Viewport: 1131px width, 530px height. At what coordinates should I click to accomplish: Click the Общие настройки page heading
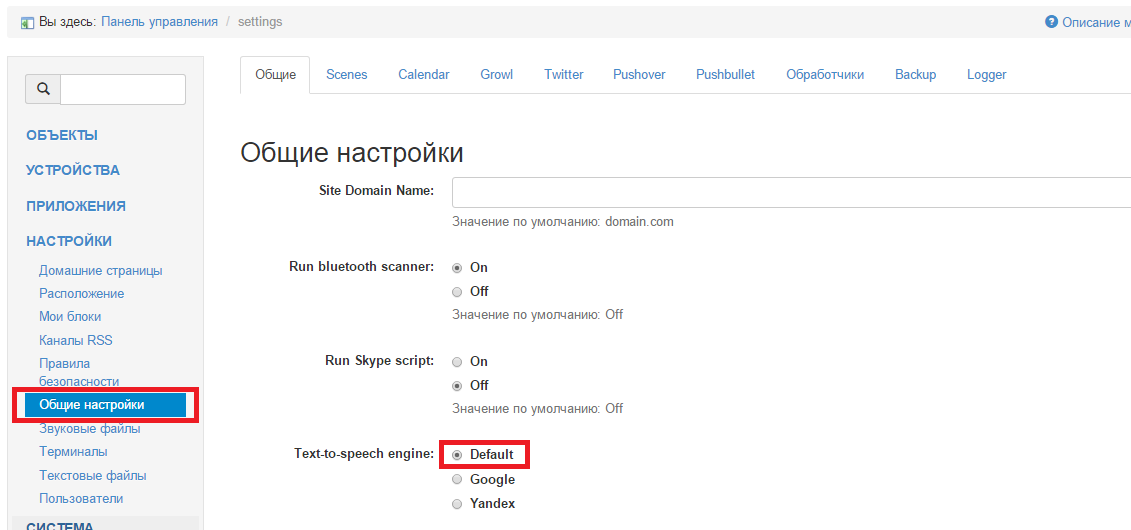point(351,153)
